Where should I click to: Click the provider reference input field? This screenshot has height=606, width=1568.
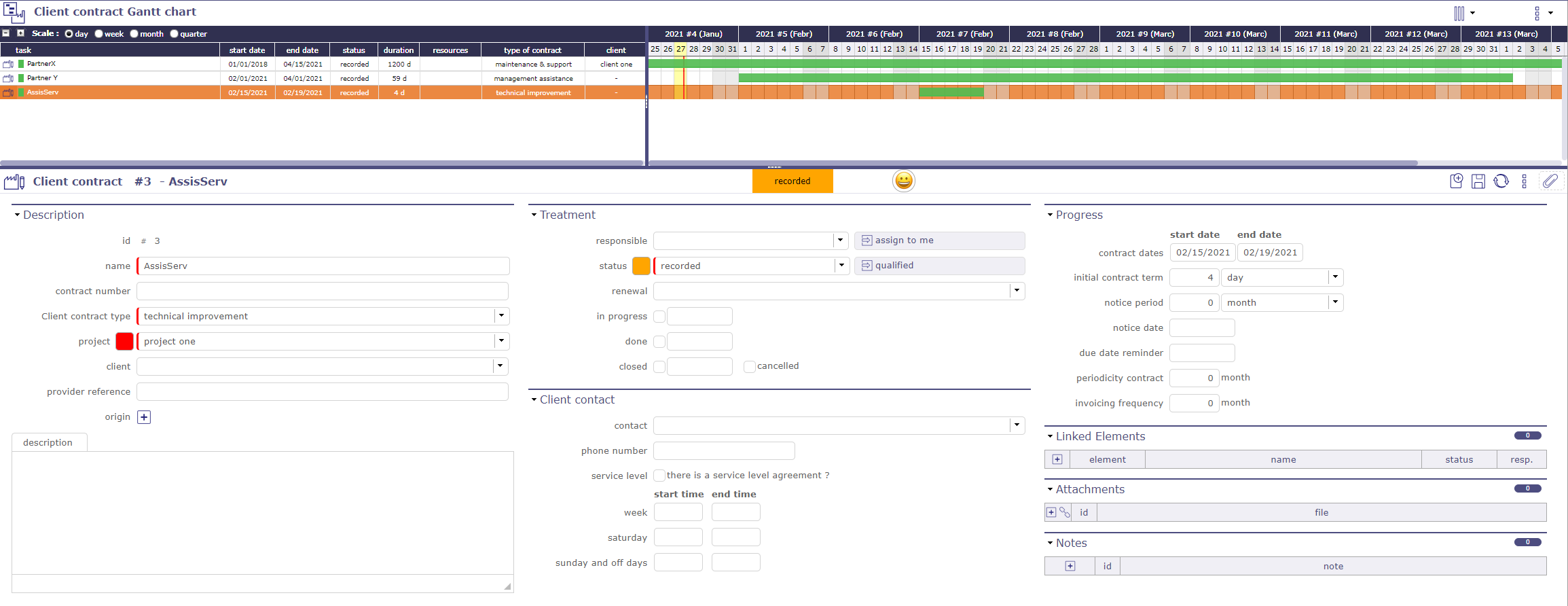(323, 391)
